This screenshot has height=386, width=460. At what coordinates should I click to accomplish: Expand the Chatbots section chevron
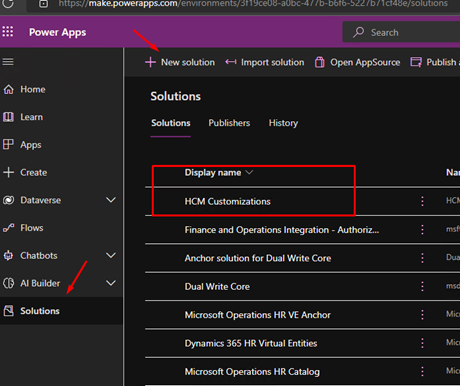click(111, 255)
